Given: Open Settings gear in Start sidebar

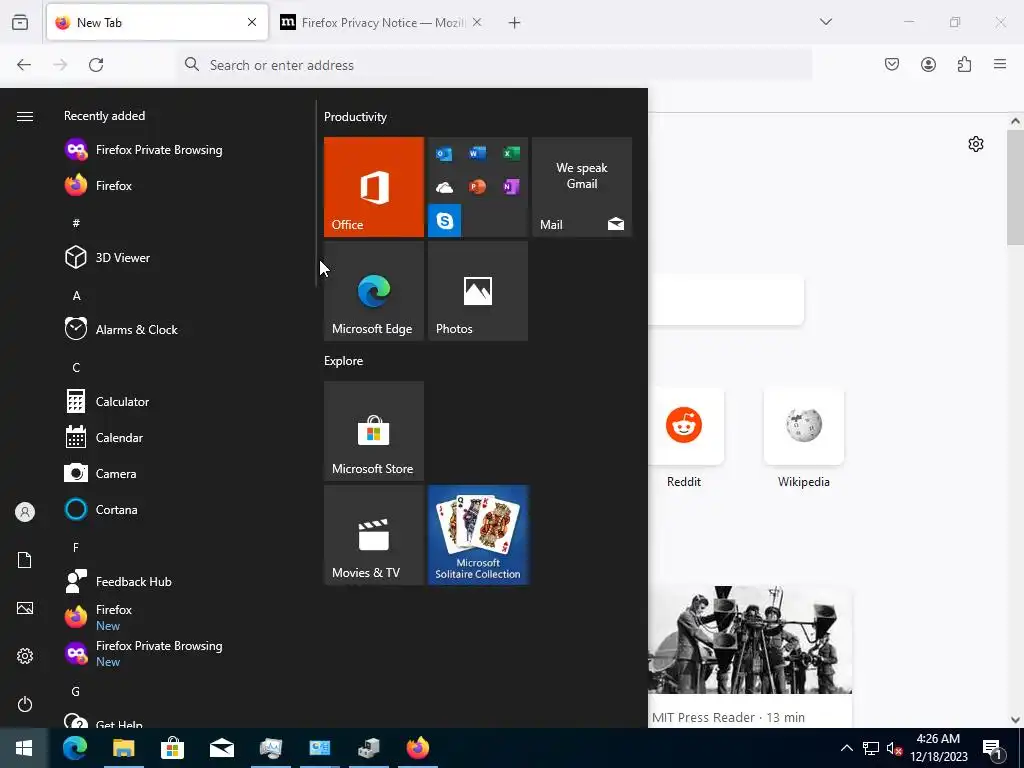Looking at the screenshot, I should click(25, 656).
